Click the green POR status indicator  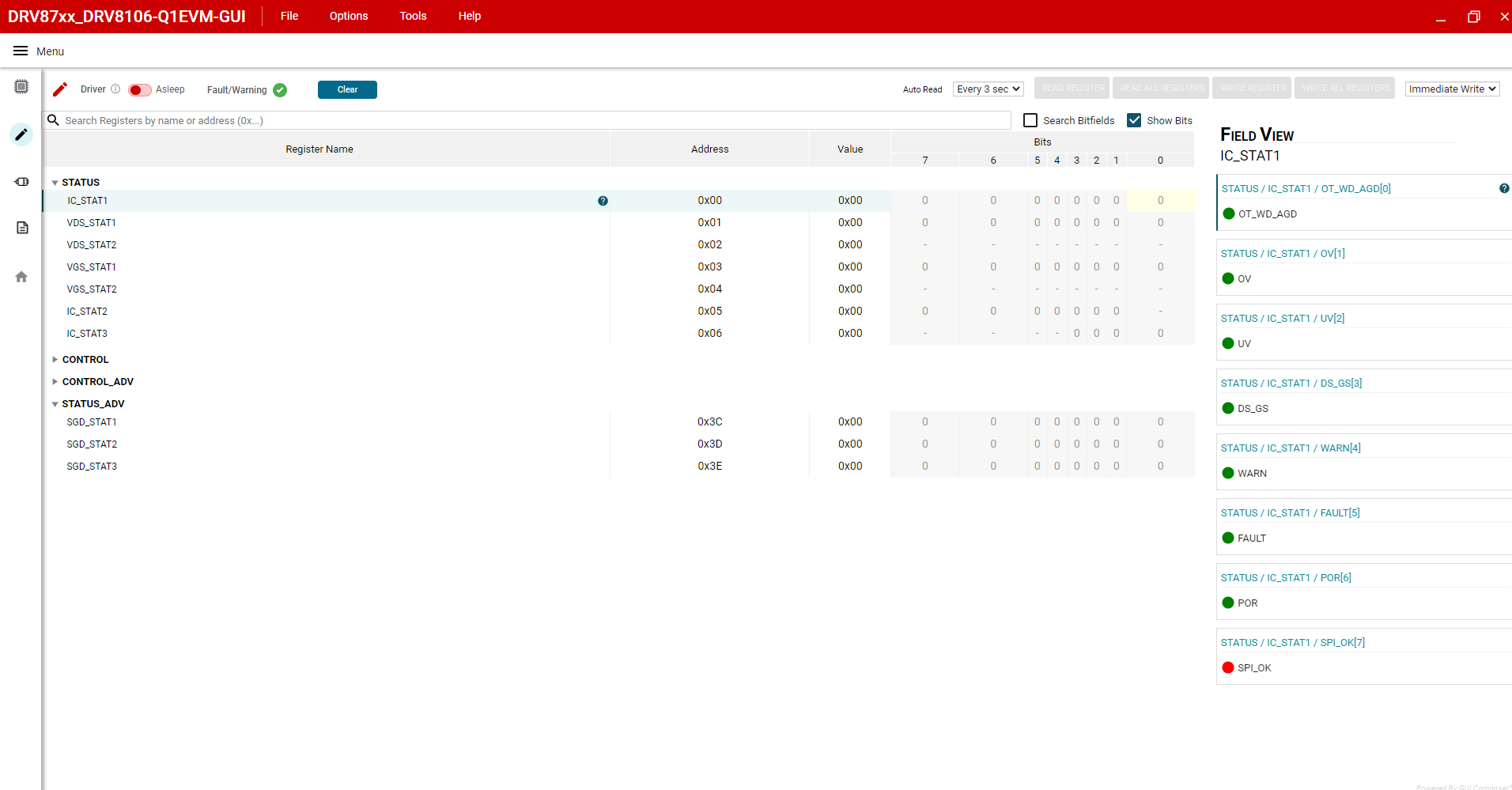1228,603
